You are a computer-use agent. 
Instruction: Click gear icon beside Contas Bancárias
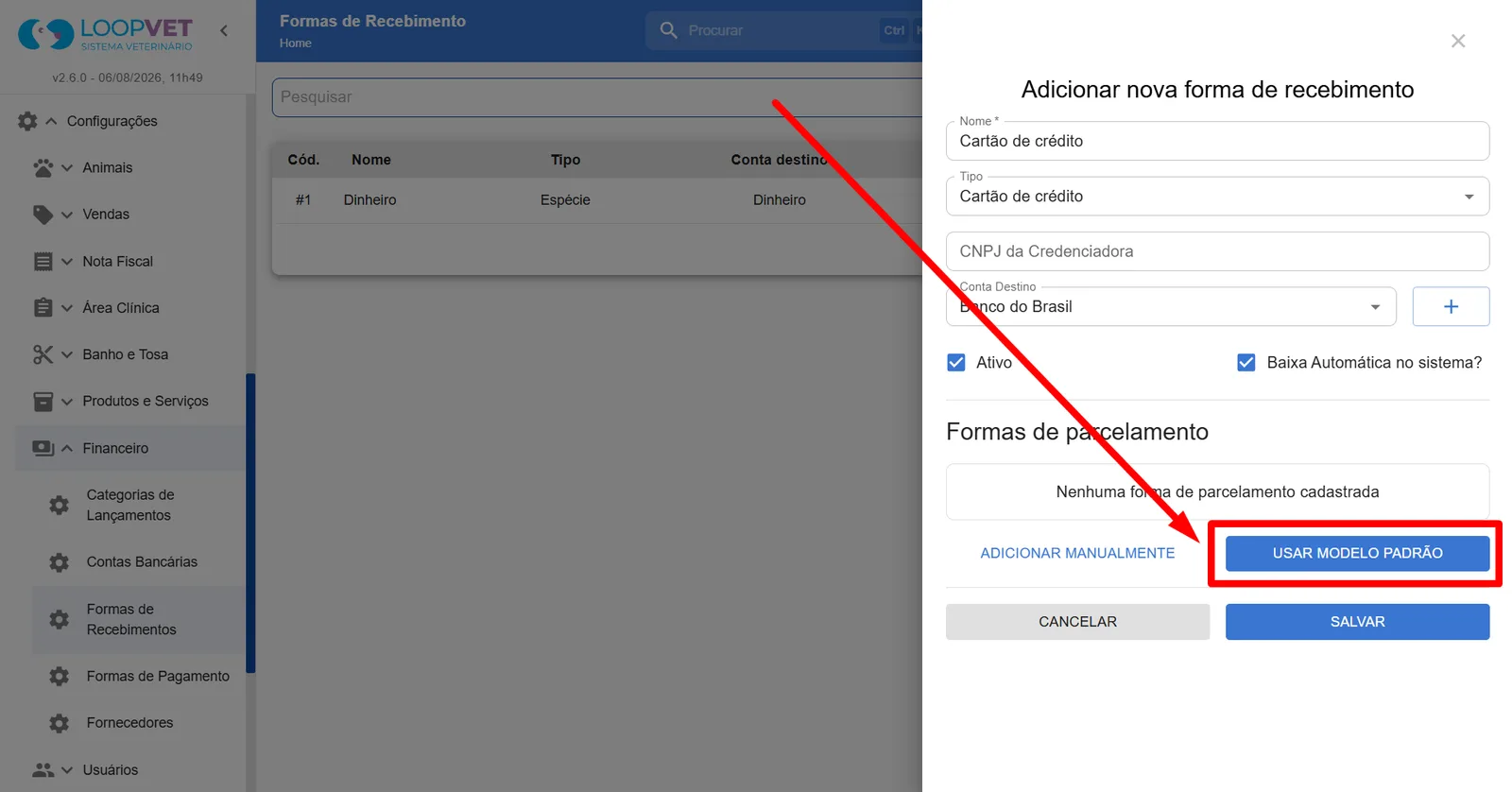(x=60, y=562)
